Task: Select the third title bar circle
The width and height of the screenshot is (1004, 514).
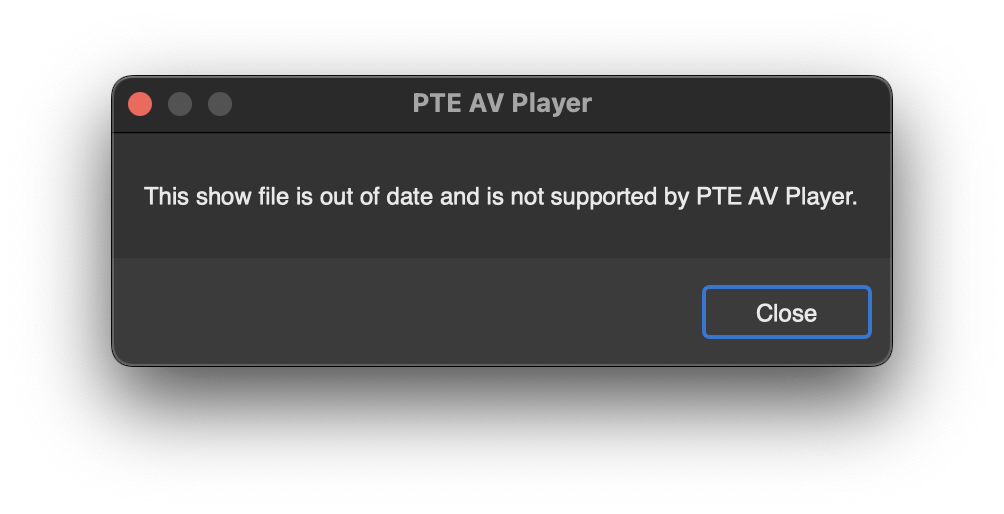Action: click(x=220, y=104)
